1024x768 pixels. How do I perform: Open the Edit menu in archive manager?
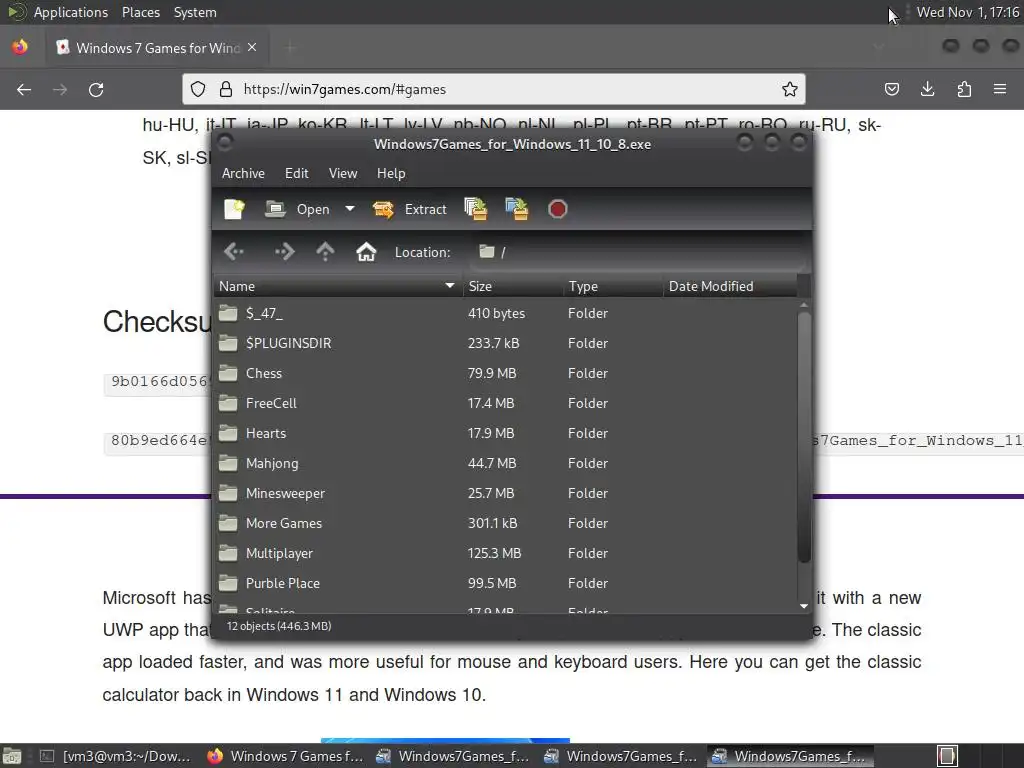tap(296, 173)
